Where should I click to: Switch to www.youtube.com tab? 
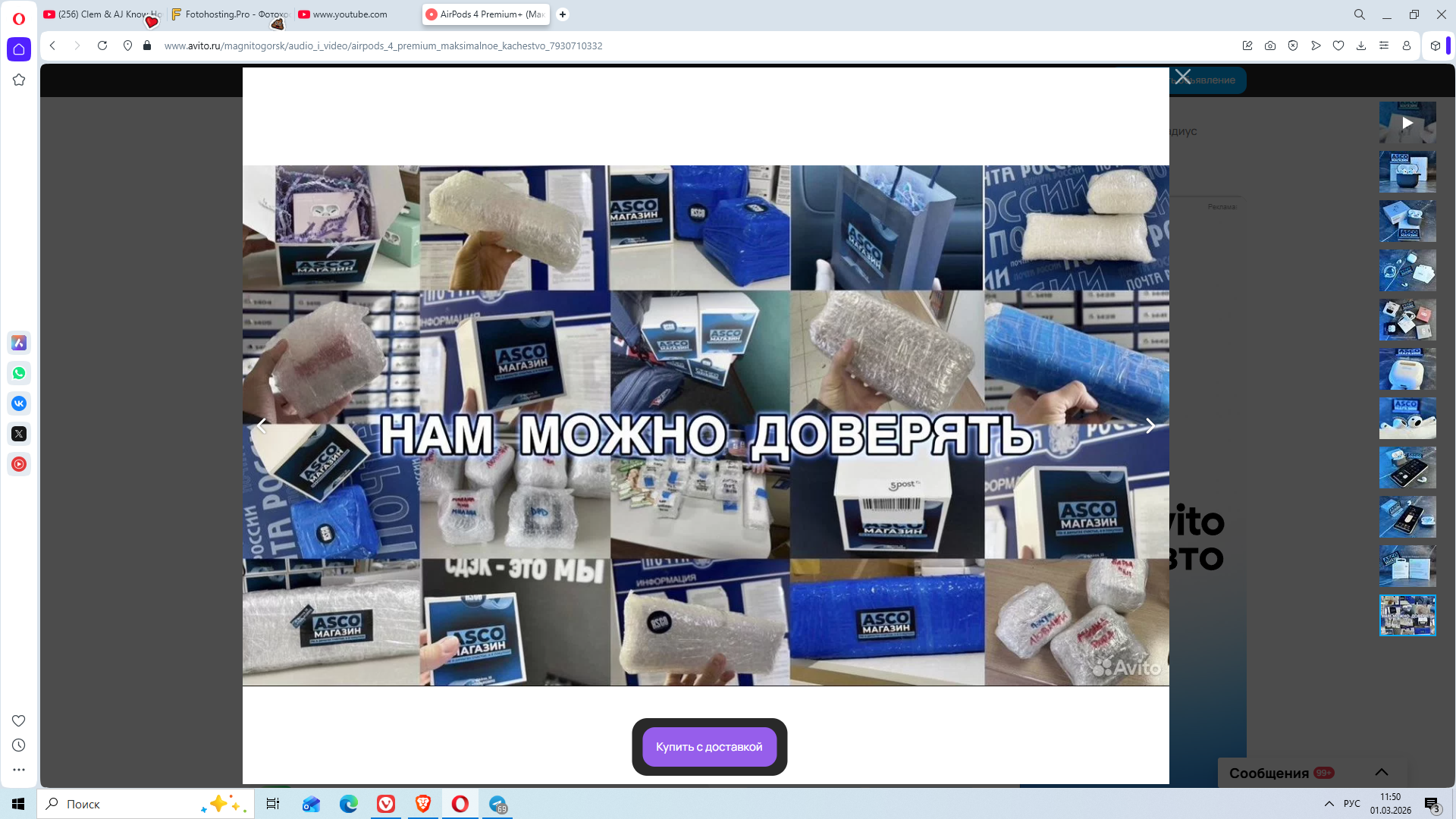tap(349, 14)
